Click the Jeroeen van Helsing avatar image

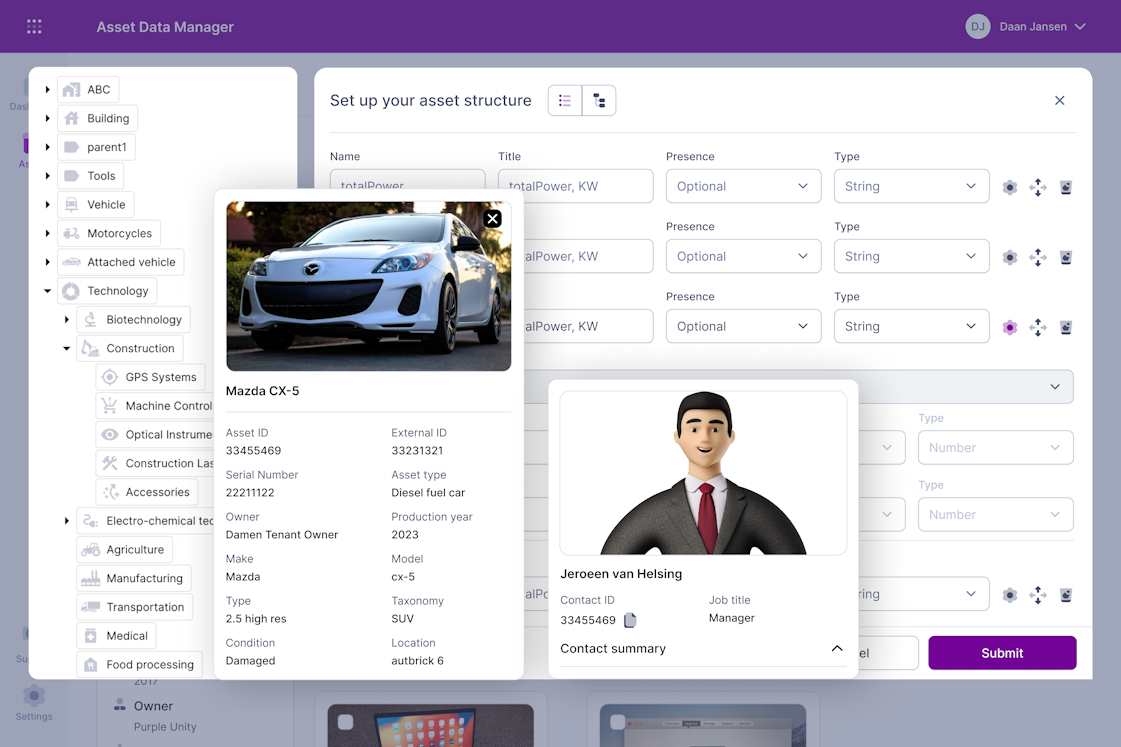pyautogui.click(x=703, y=473)
